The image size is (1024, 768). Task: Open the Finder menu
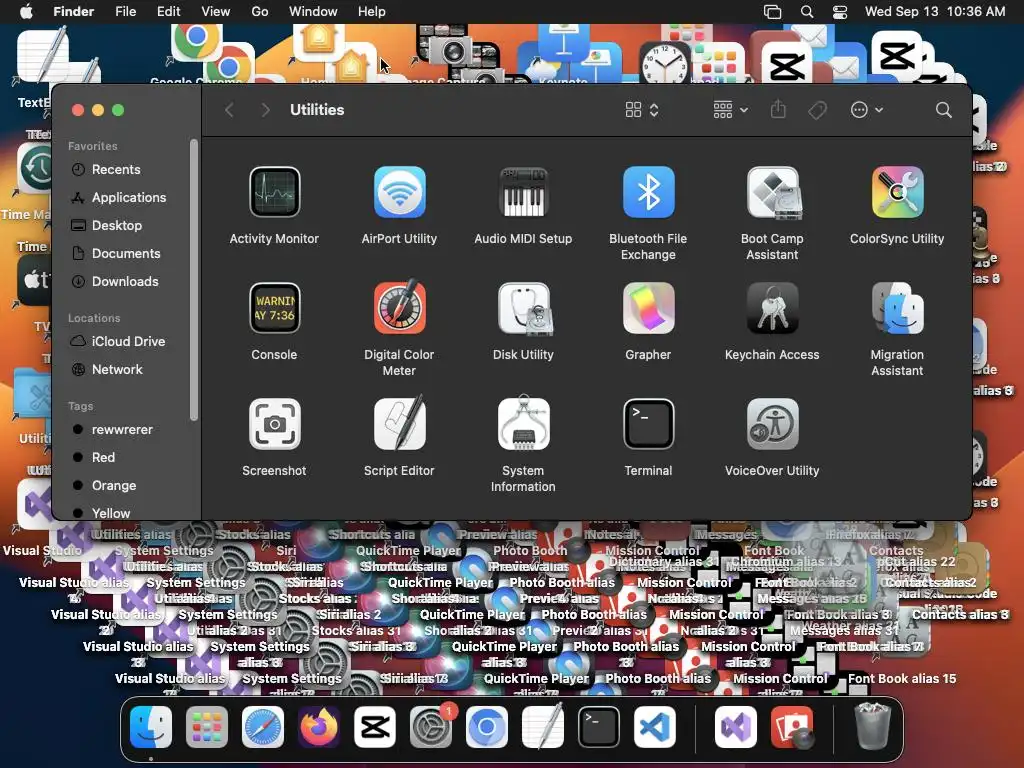(73, 12)
